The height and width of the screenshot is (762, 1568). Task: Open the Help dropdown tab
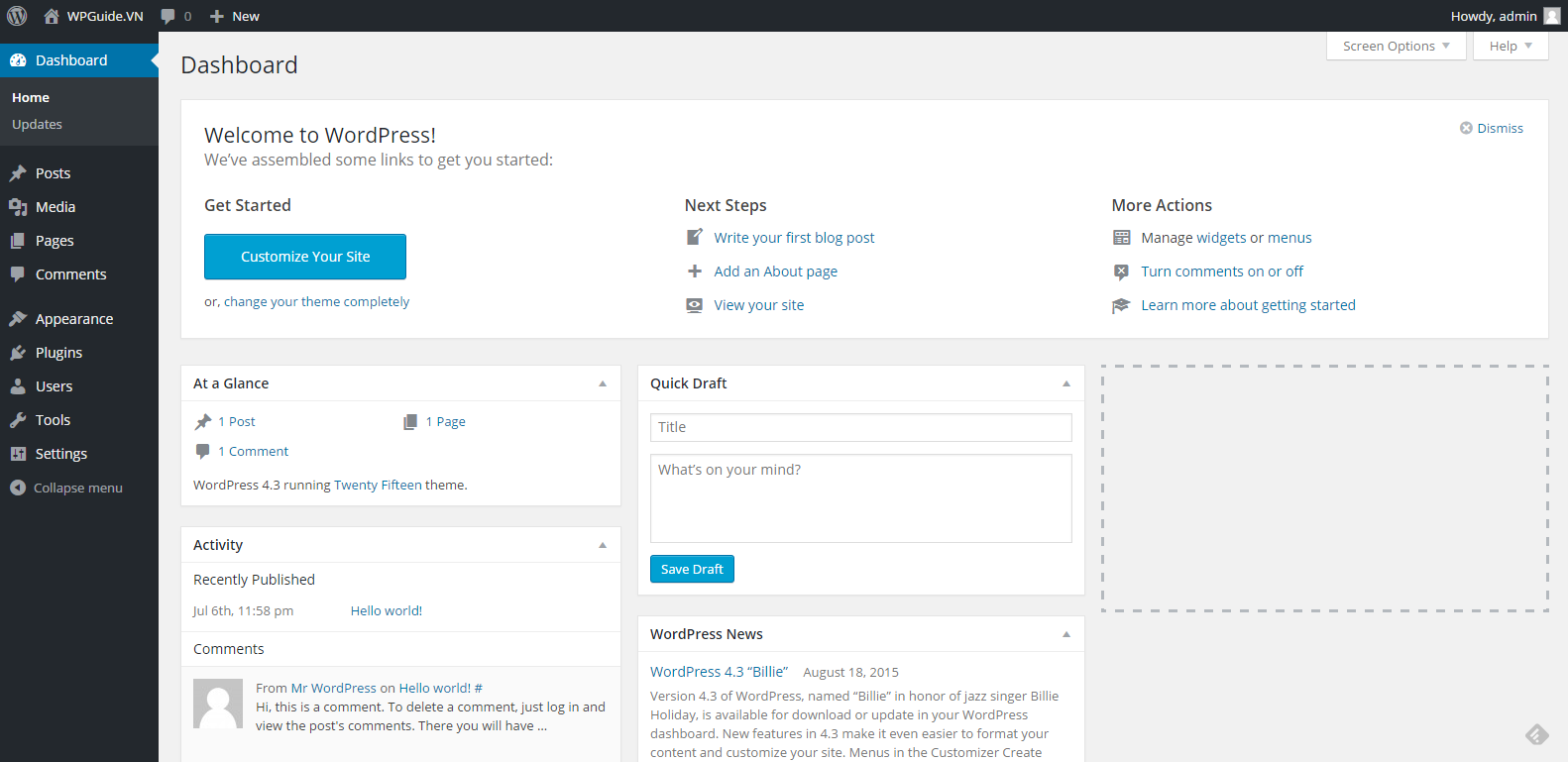1510,47
